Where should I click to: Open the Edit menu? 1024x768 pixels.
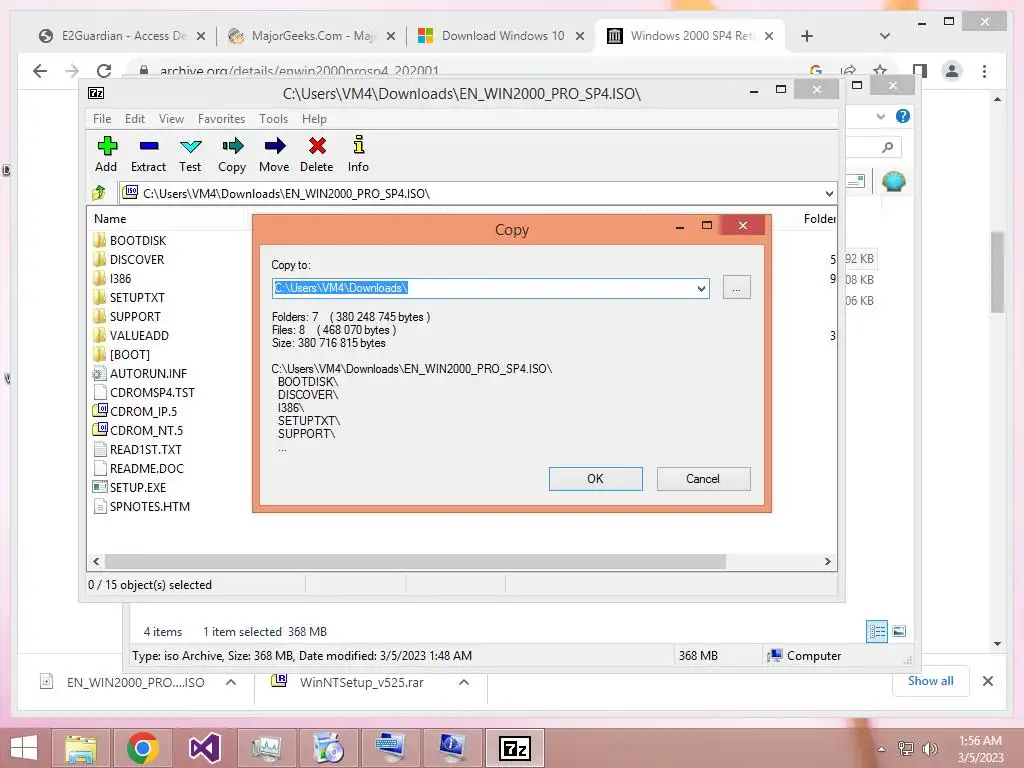(x=135, y=119)
